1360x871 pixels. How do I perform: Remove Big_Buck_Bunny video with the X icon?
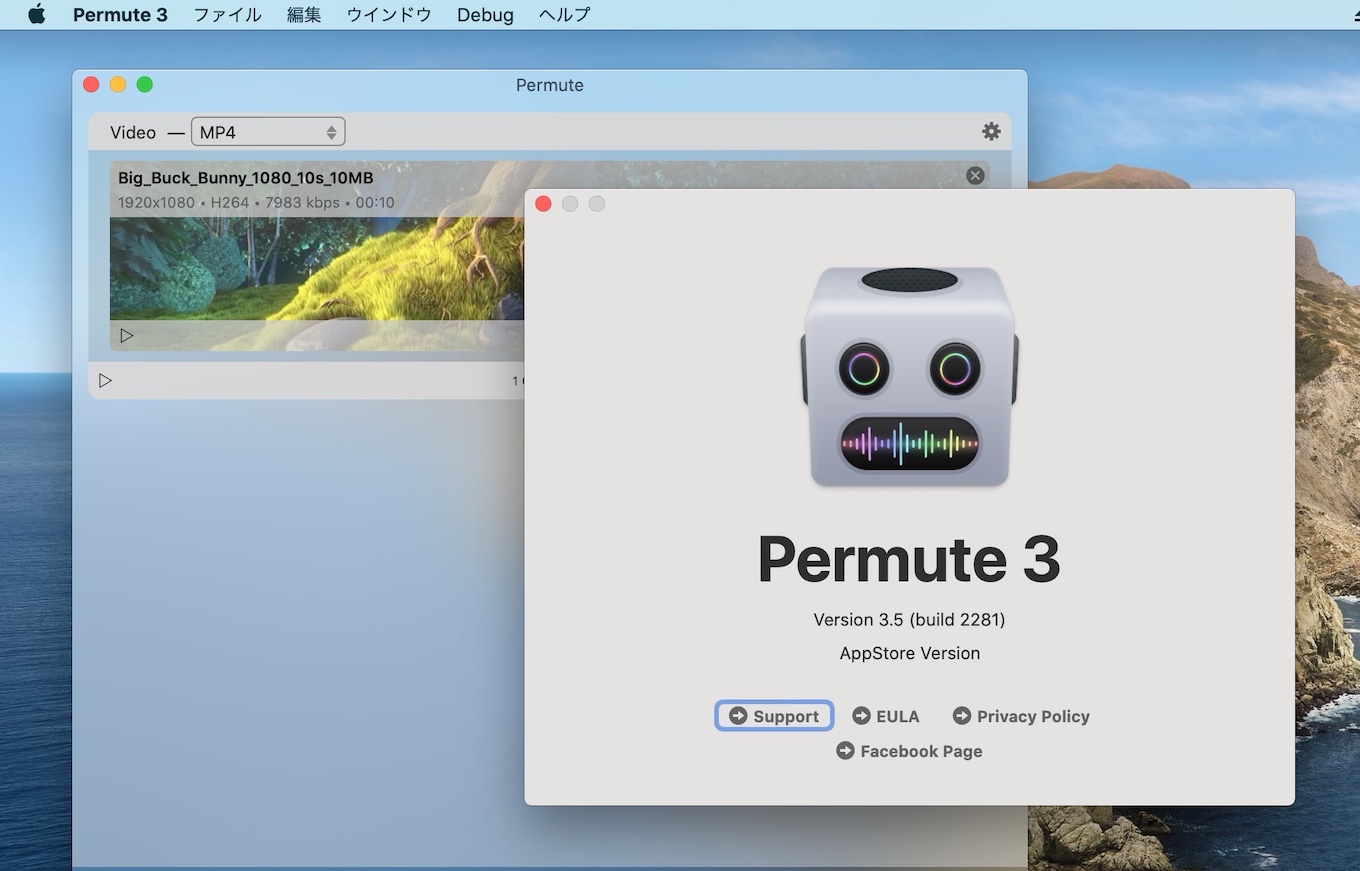click(x=975, y=176)
